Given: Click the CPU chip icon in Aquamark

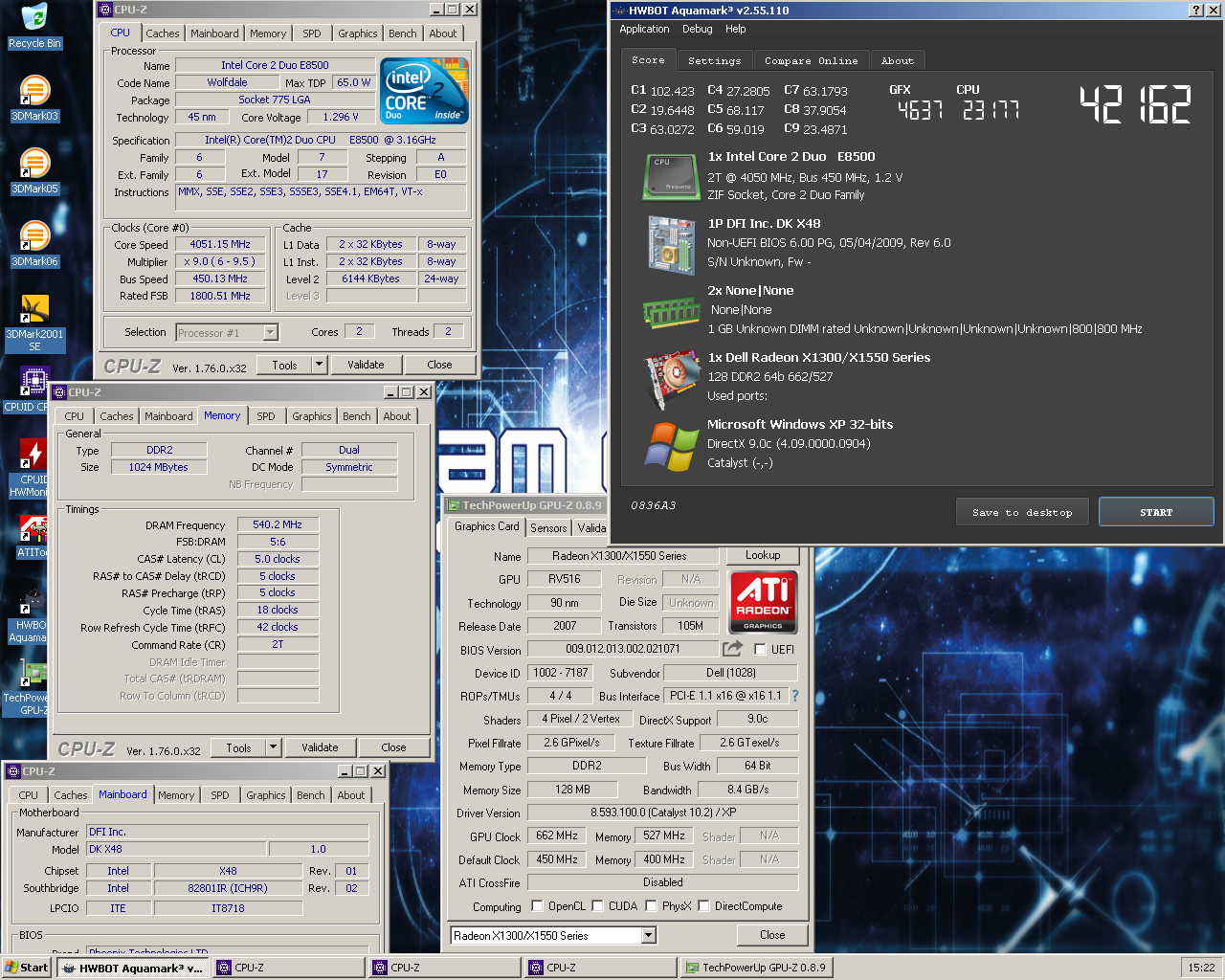Looking at the screenshot, I should click(x=670, y=176).
